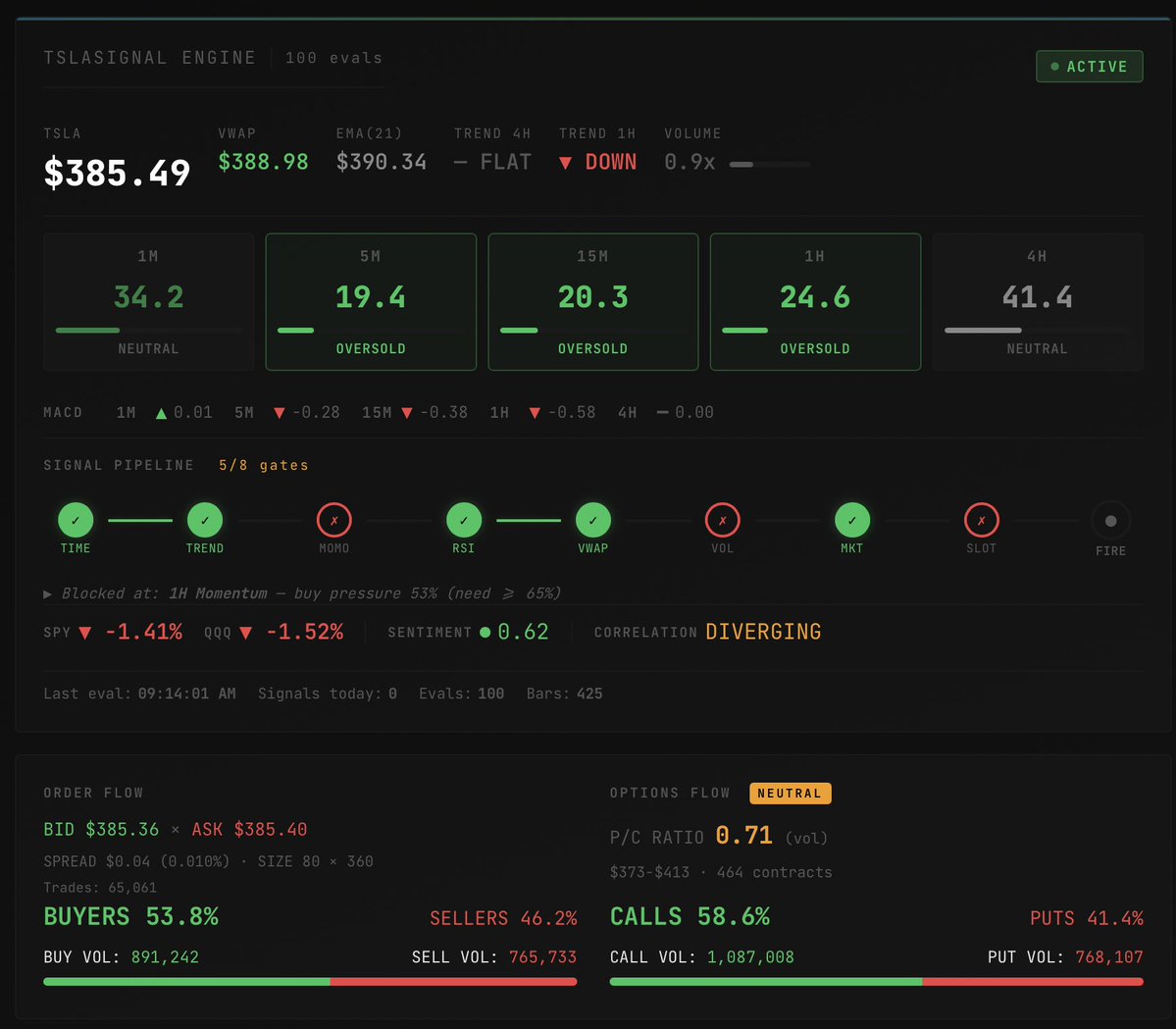Click the BUYERS 53.8% figure
1176x1029 pixels.
pos(131,916)
